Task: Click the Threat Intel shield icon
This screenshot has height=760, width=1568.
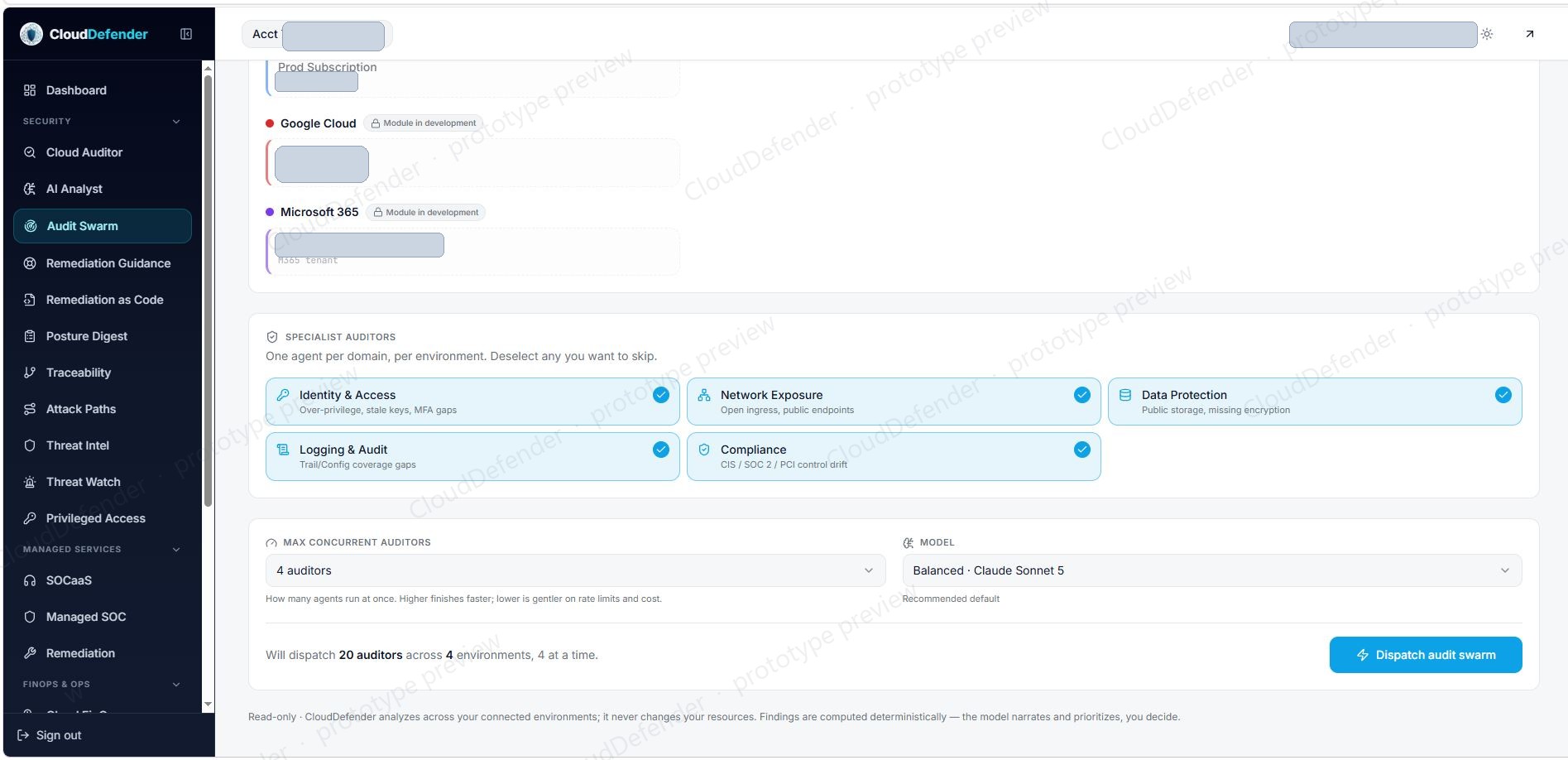Action: 30,445
